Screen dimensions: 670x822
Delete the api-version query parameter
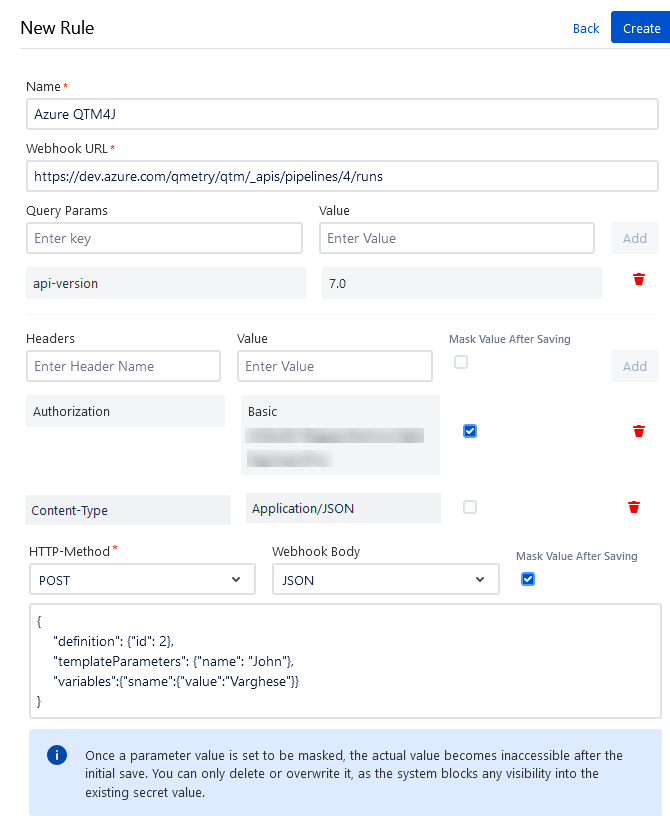pos(638,280)
